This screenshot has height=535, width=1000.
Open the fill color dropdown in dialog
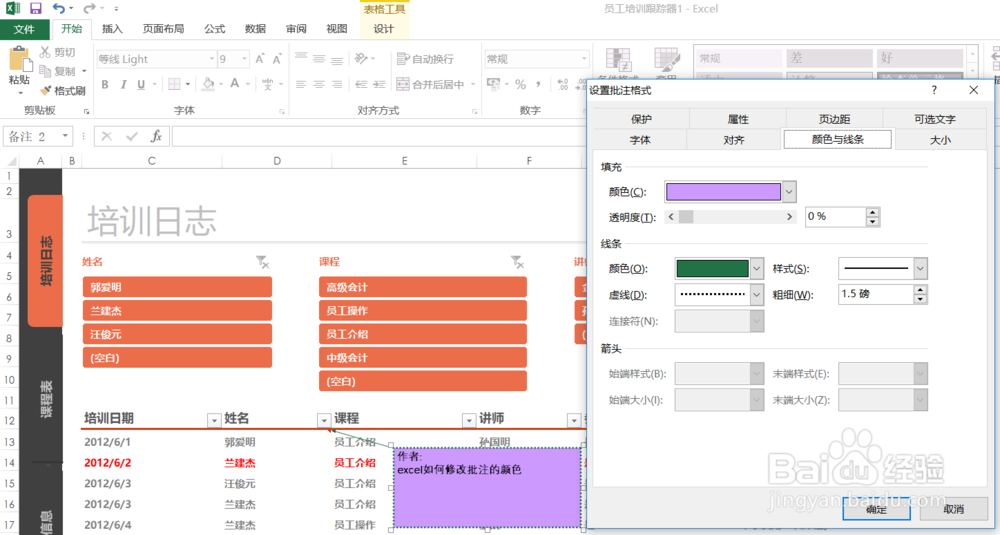[789, 191]
